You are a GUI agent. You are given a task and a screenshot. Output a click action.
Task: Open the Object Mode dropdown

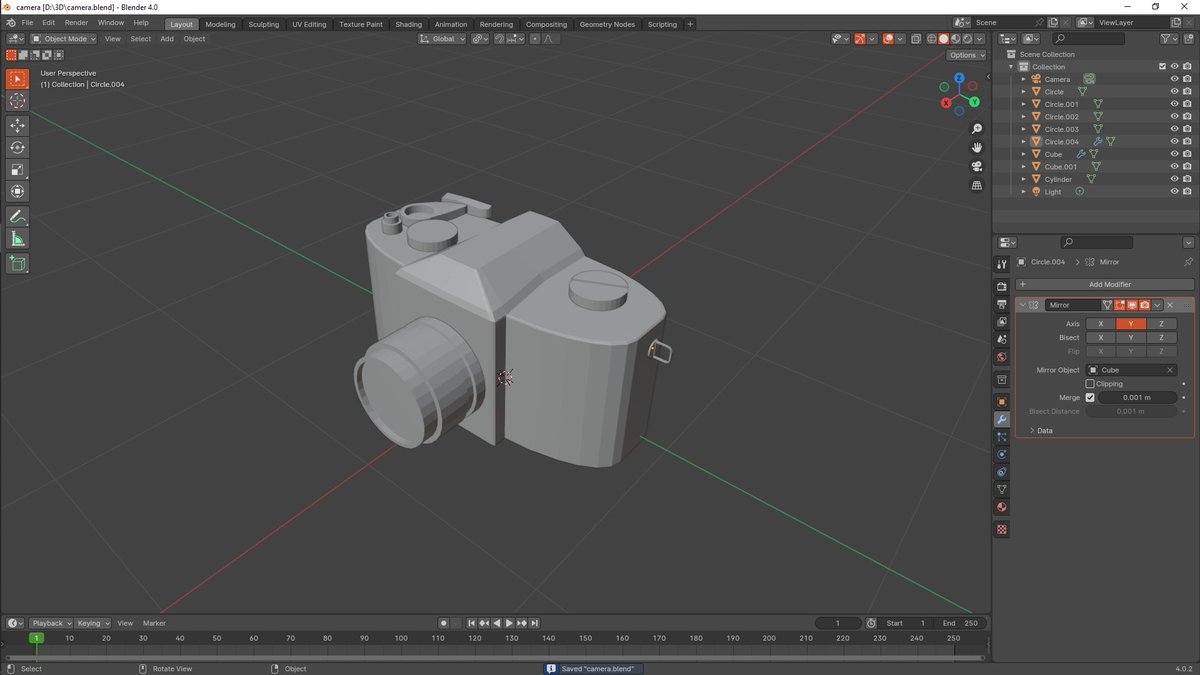(63, 39)
